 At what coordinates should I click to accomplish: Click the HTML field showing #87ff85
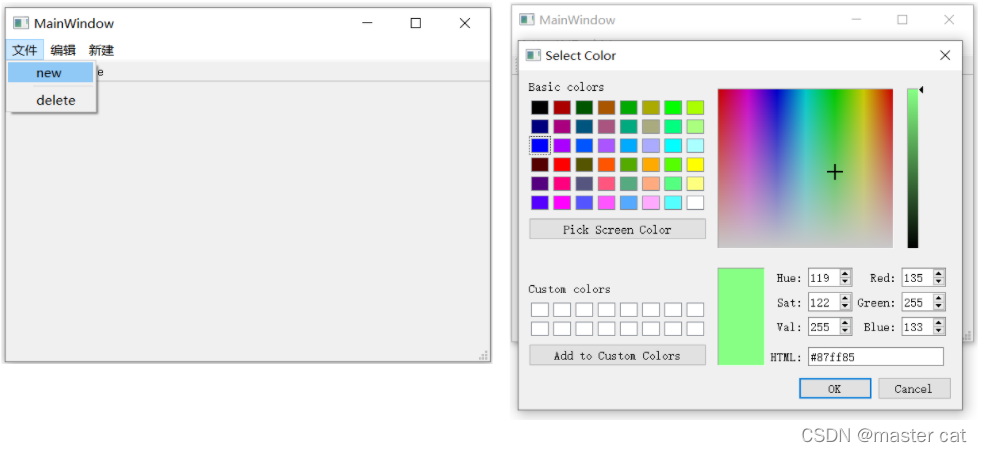876,357
